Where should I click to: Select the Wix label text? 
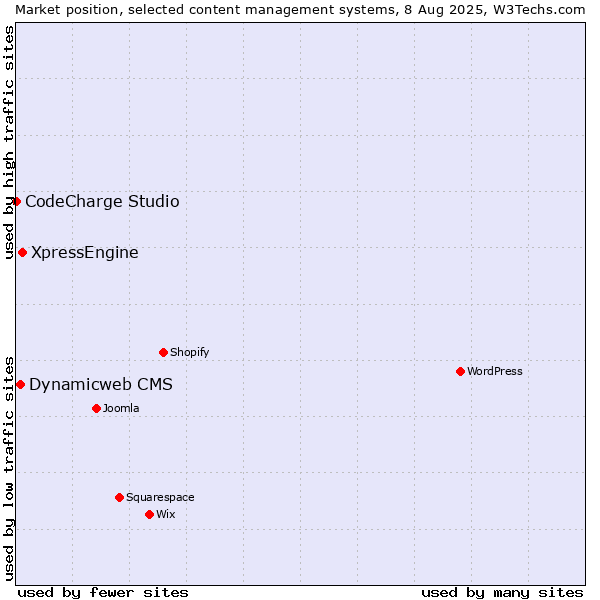point(166,515)
